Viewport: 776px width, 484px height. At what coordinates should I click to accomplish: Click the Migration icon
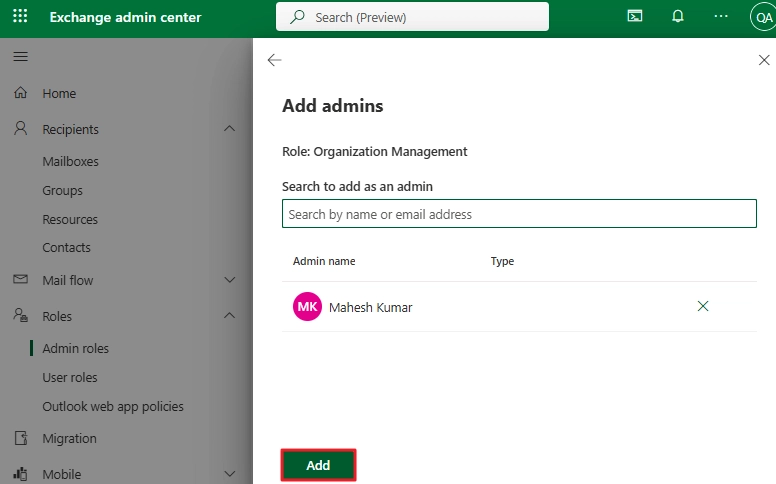21,438
